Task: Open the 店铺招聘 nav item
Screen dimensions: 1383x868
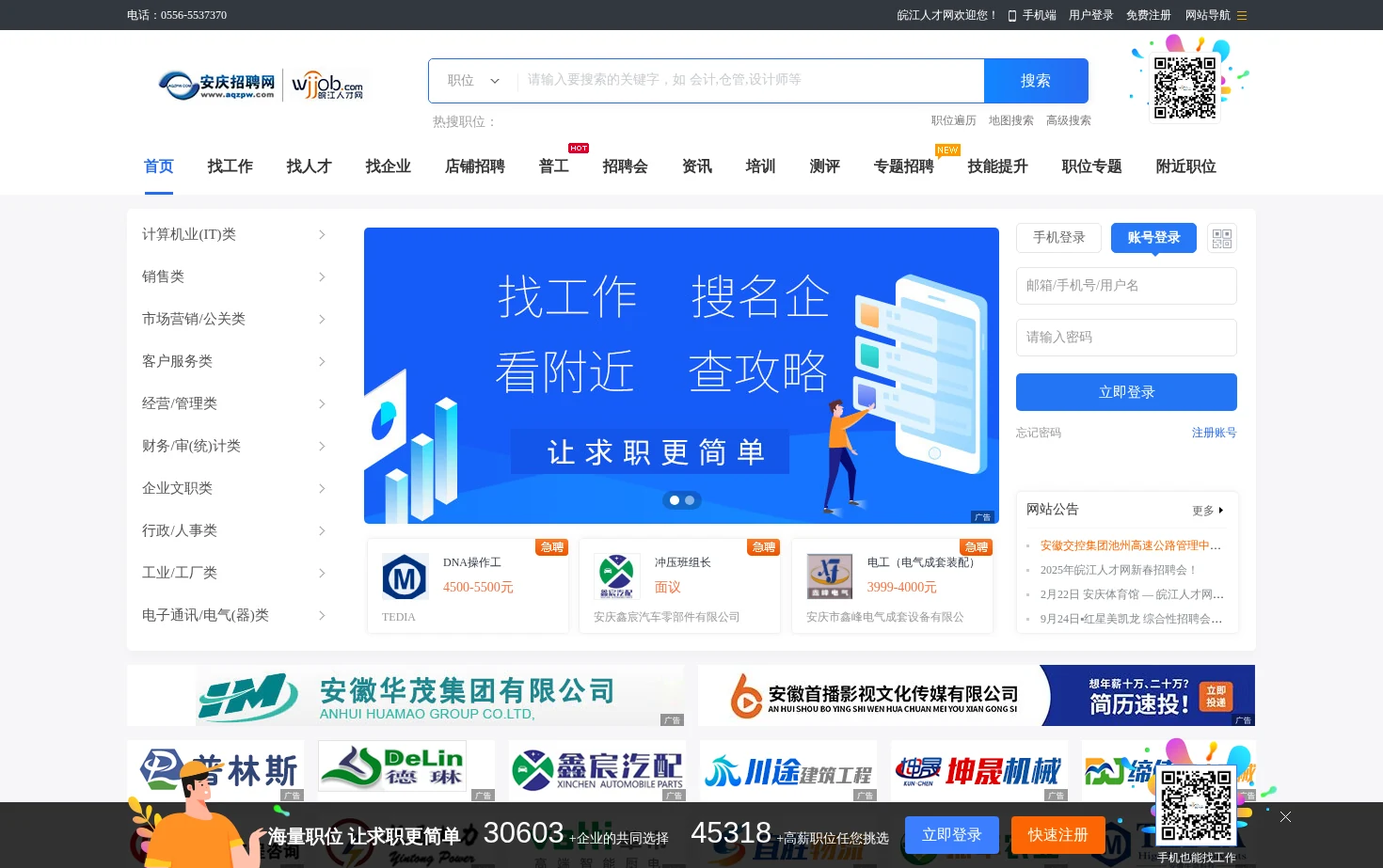Action: coord(475,166)
